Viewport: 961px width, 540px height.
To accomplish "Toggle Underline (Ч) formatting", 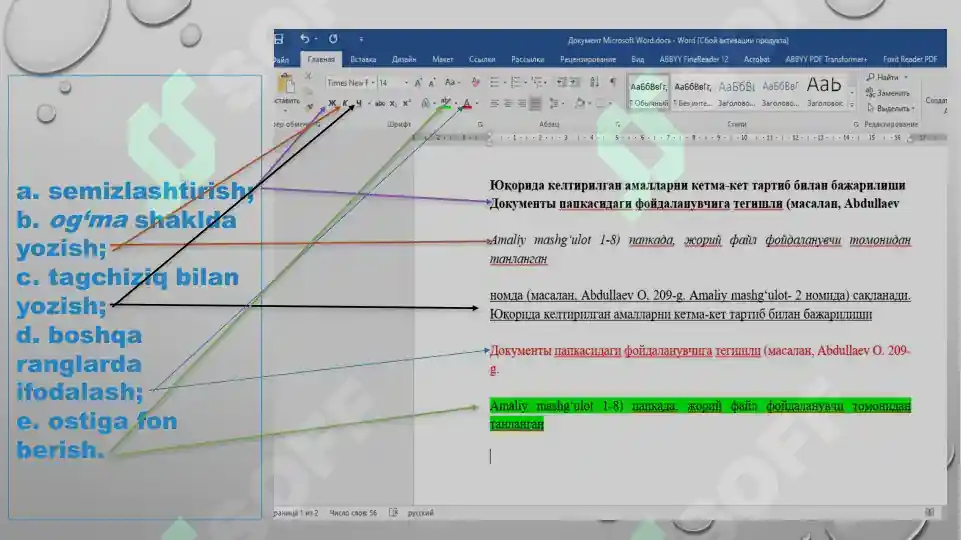I will point(359,104).
